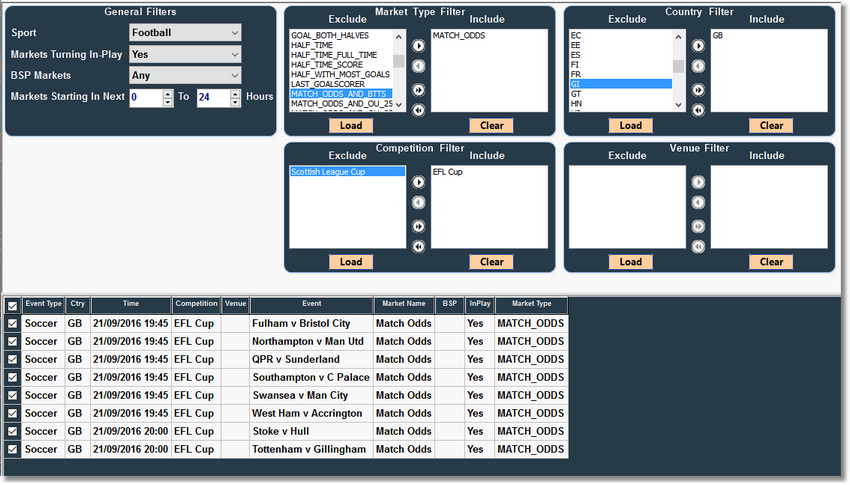
Task: Select Scottish League Cup in the exclude list
Action: tap(346, 172)
